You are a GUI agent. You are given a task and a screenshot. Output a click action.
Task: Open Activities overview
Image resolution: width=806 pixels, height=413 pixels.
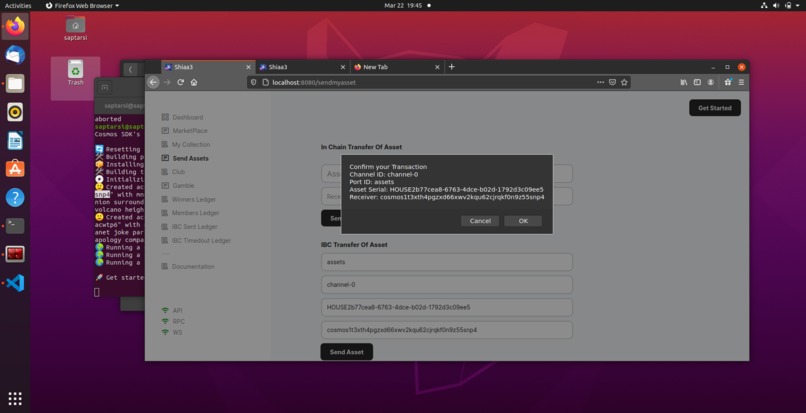click(x=18, y=6)
